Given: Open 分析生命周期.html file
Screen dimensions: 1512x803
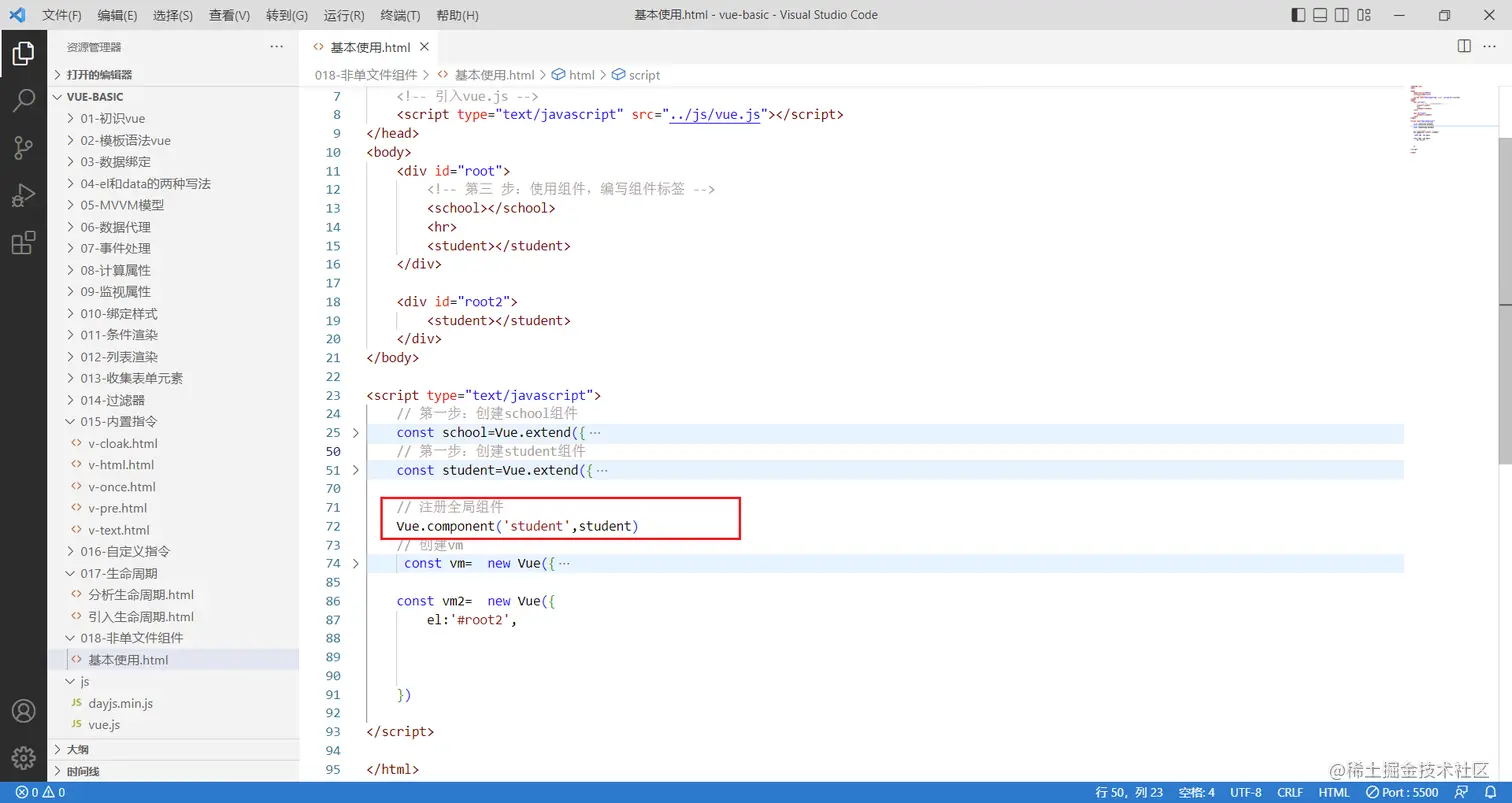Looking at the screenshot, I should [x=174, y=595].
